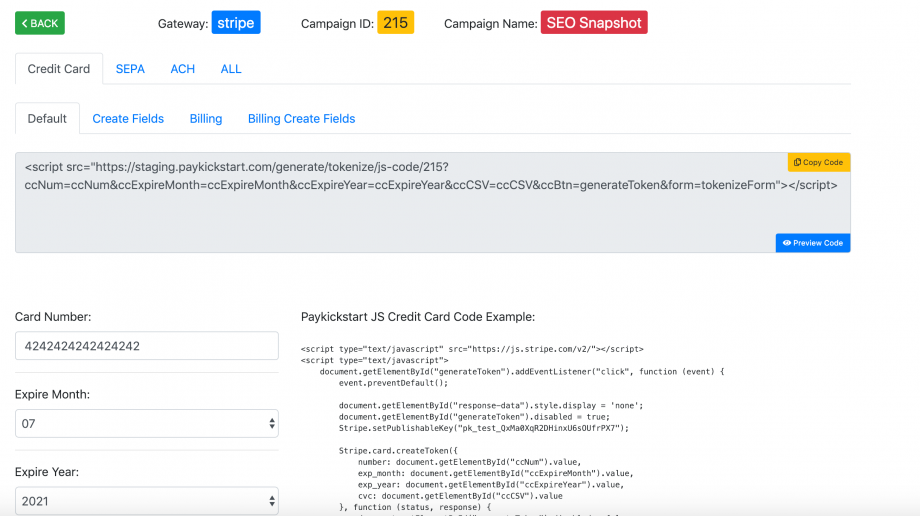Click the Gateway label
The height and width of the screenshot is (516, 920).
point(182,24)
